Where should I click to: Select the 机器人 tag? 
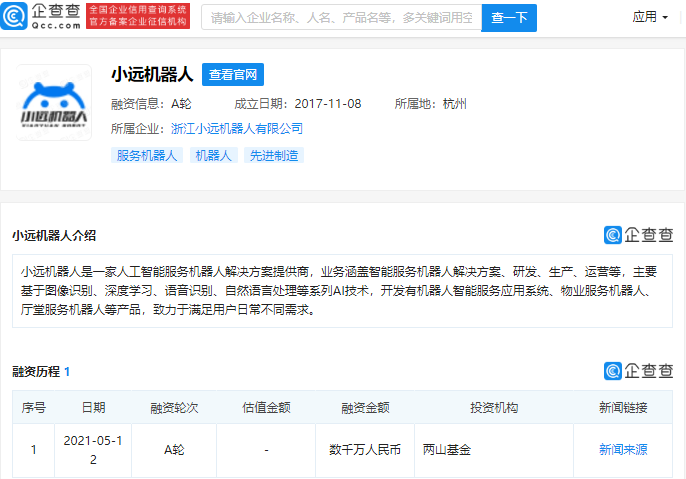(x=214, y=155)
